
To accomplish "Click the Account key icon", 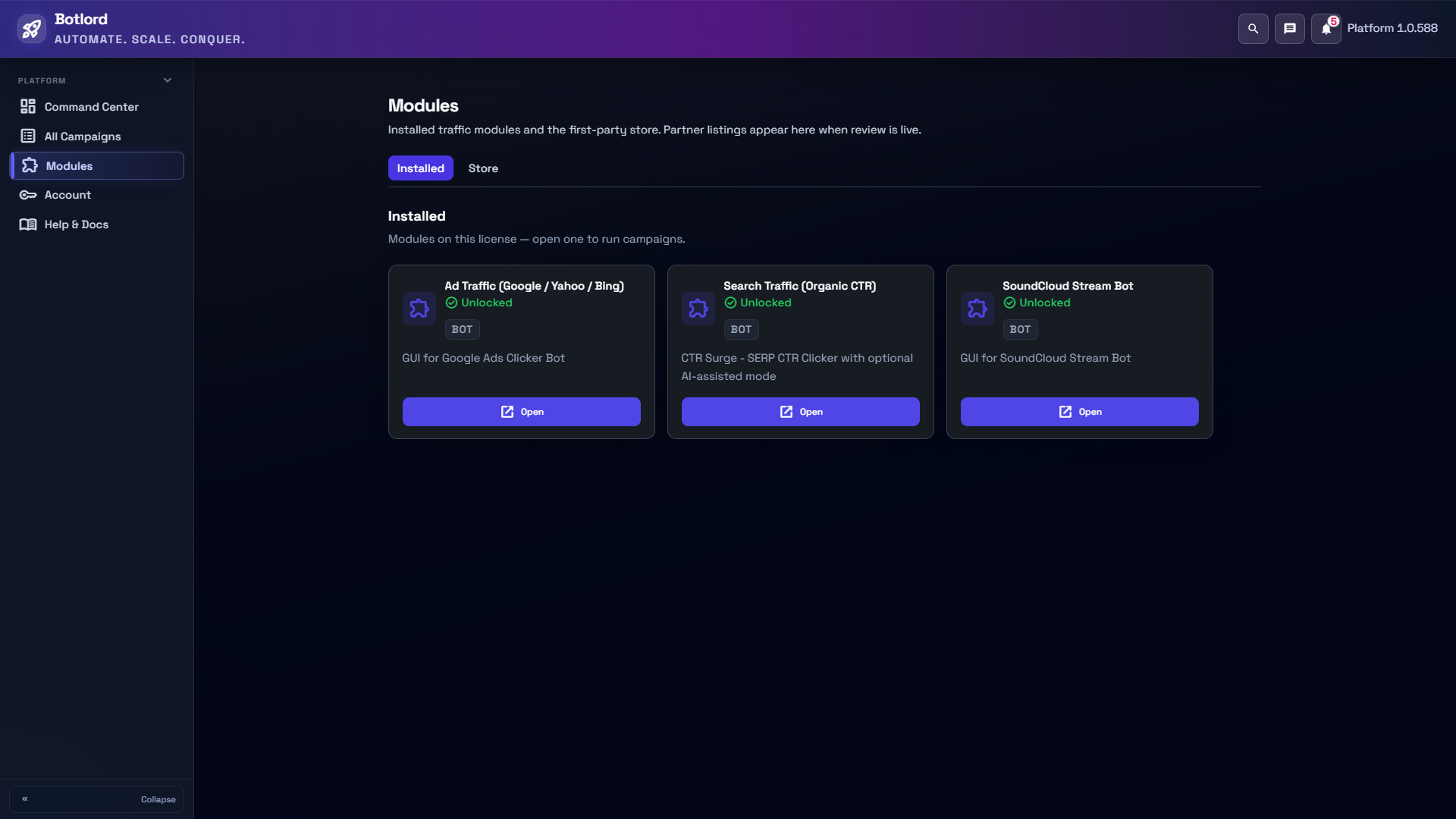I will click(x=28, y=195).
